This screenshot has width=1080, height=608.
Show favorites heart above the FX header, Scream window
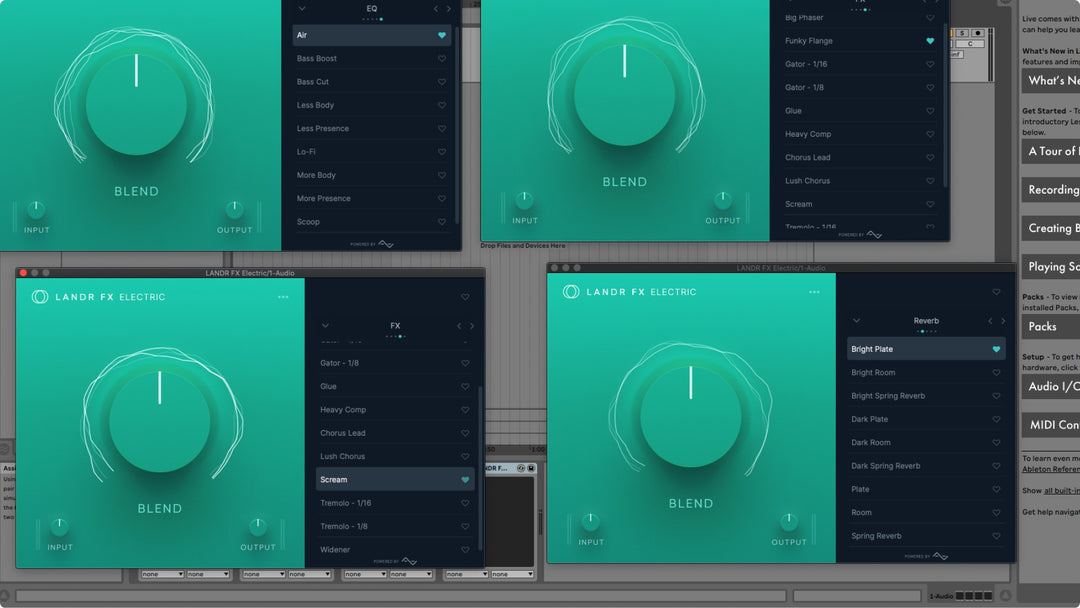pos(465,297)
